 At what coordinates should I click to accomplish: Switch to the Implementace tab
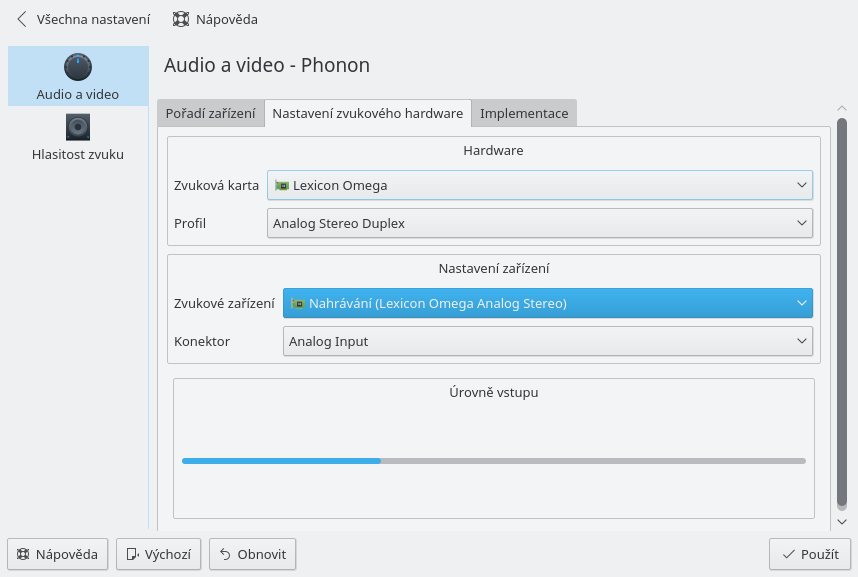click(x=524, y=113)
